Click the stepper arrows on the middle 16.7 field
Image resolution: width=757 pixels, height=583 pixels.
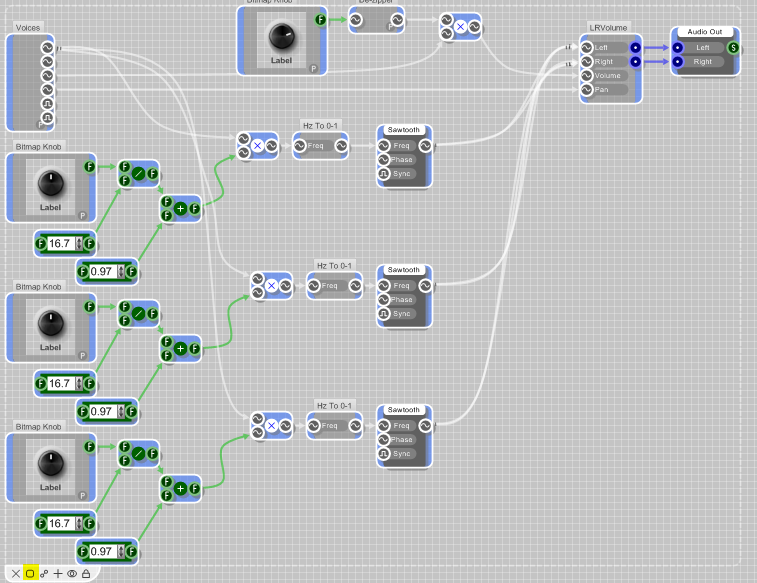80,383
